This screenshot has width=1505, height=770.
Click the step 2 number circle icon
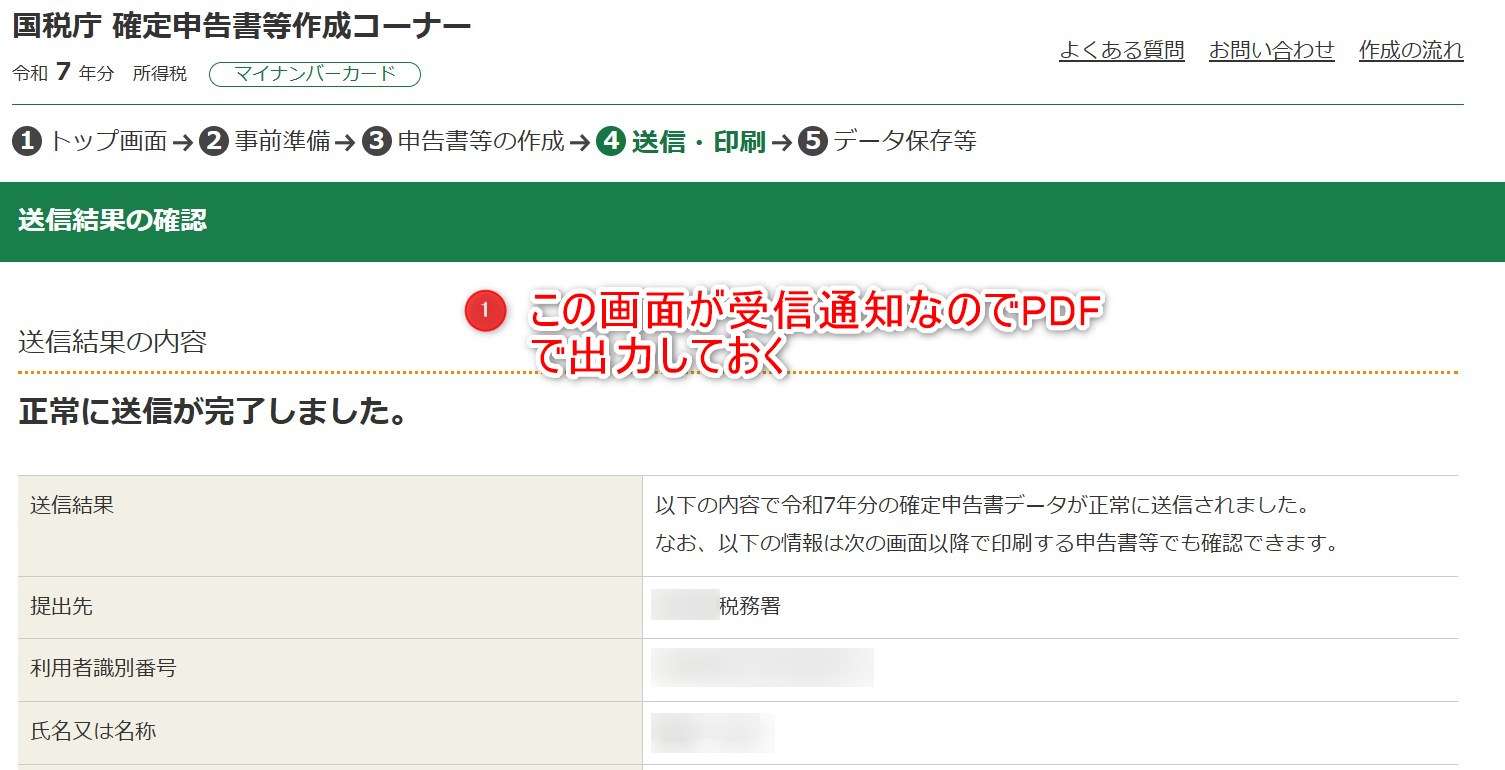(x=213, y=142)
